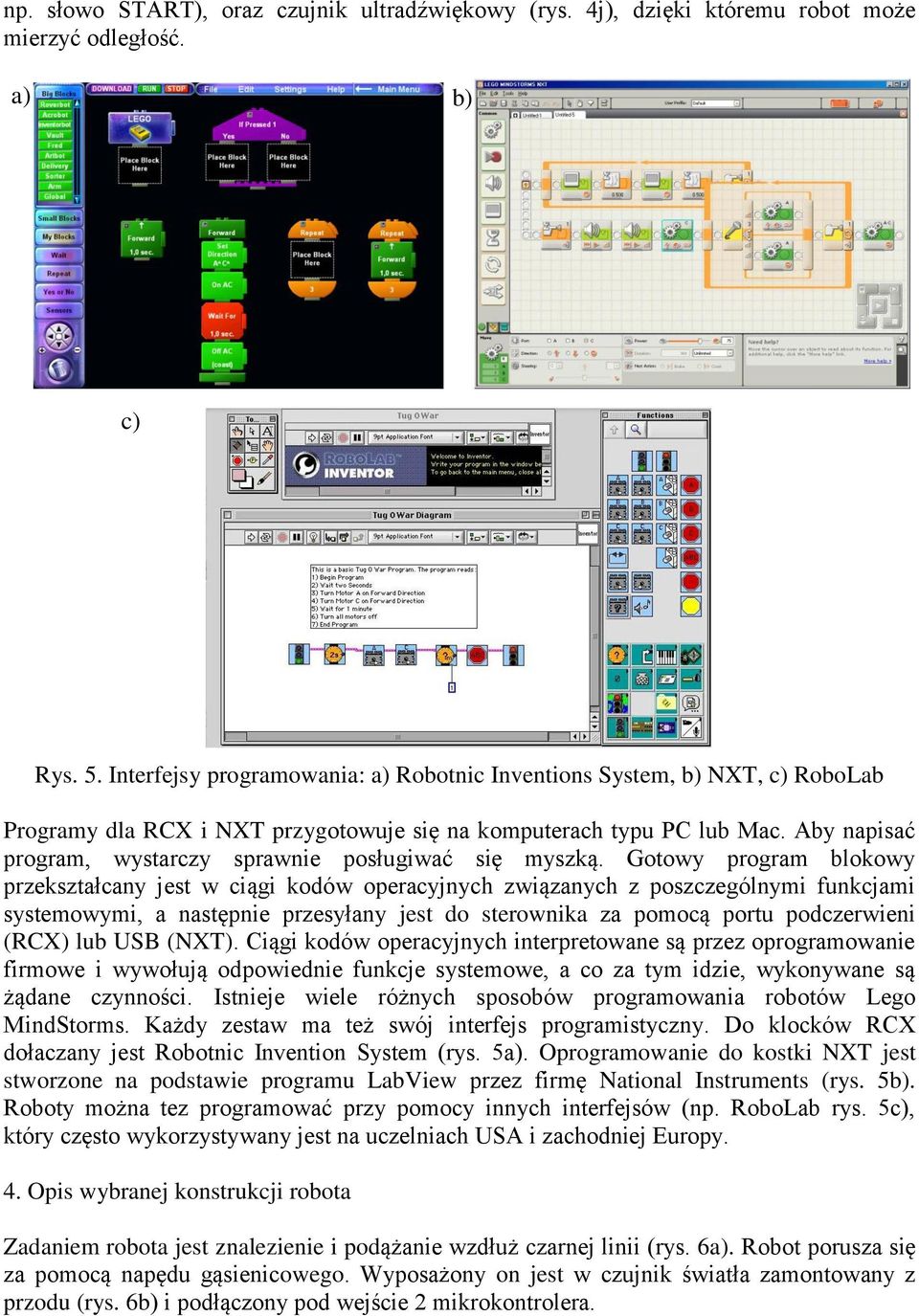
Task: Select the Loop block in NXT palette
Action: pos(492,264)
